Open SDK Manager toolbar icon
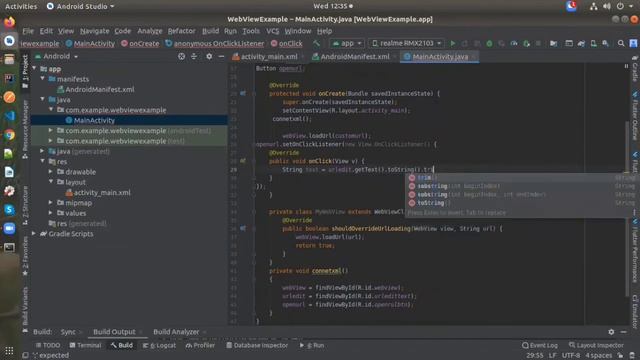This screenshot has height=360, width=640. [605, 43]
